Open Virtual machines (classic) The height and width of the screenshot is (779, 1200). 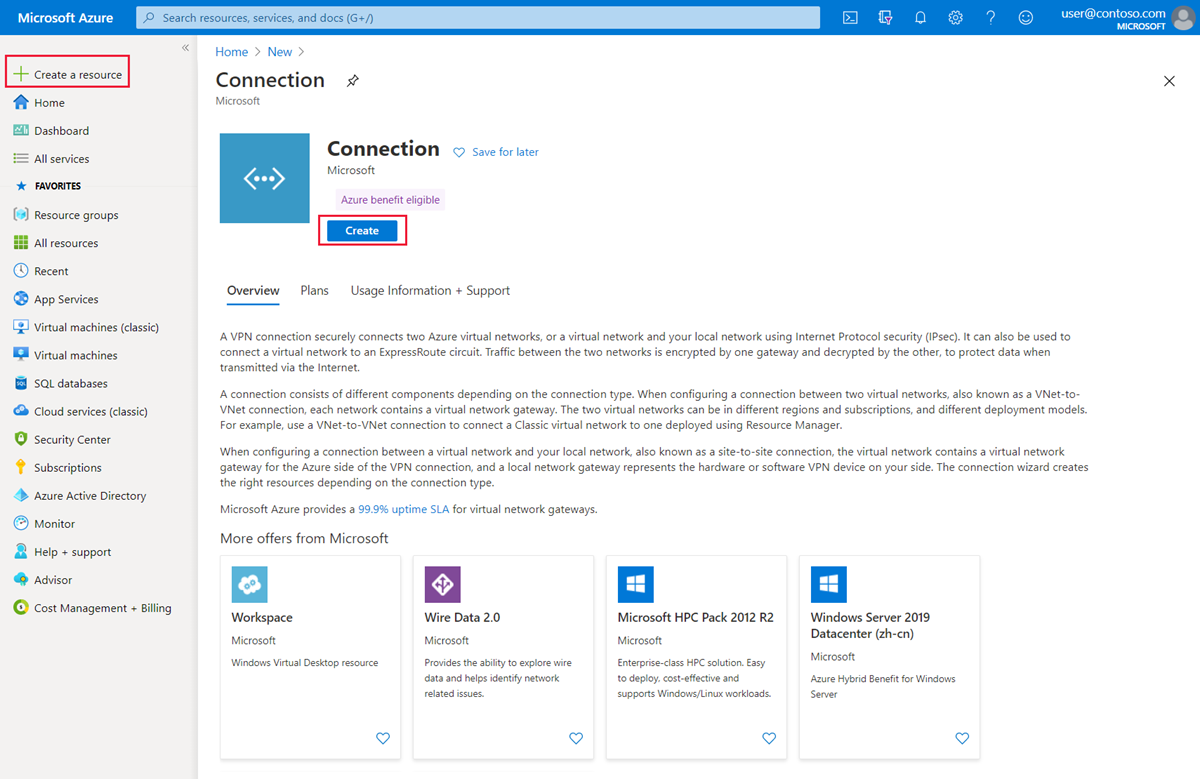[86, 327]
